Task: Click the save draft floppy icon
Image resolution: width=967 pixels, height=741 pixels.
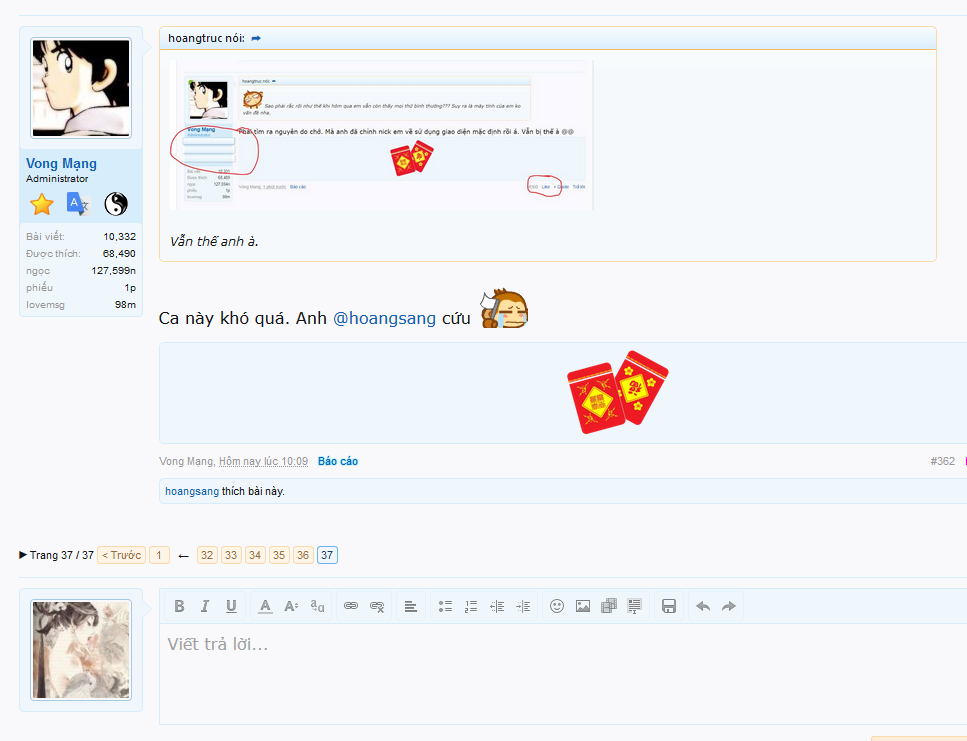Action: coord(669,606)
